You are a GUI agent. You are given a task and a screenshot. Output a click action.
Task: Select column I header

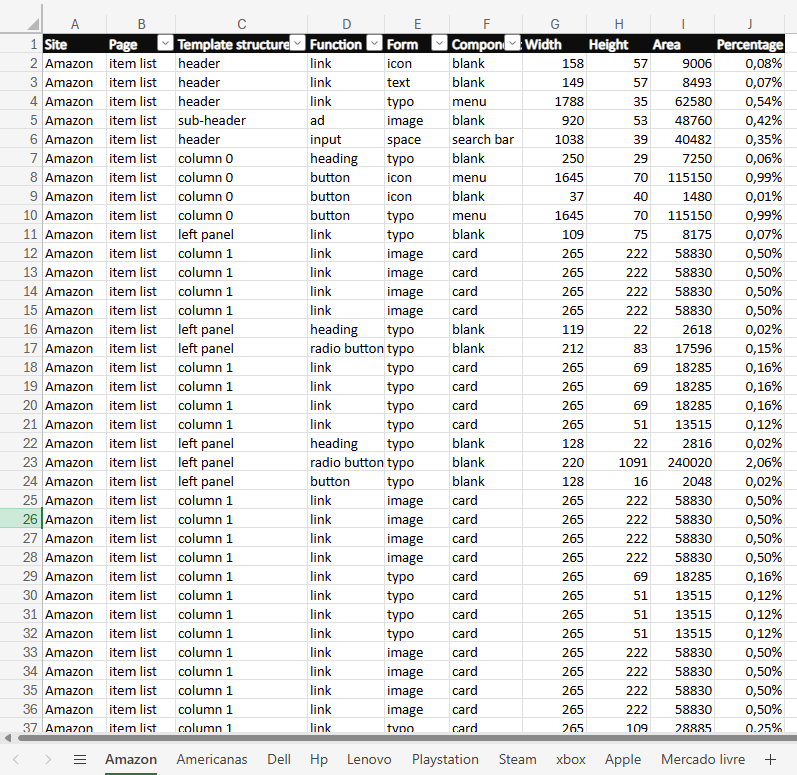coord(683,24)
